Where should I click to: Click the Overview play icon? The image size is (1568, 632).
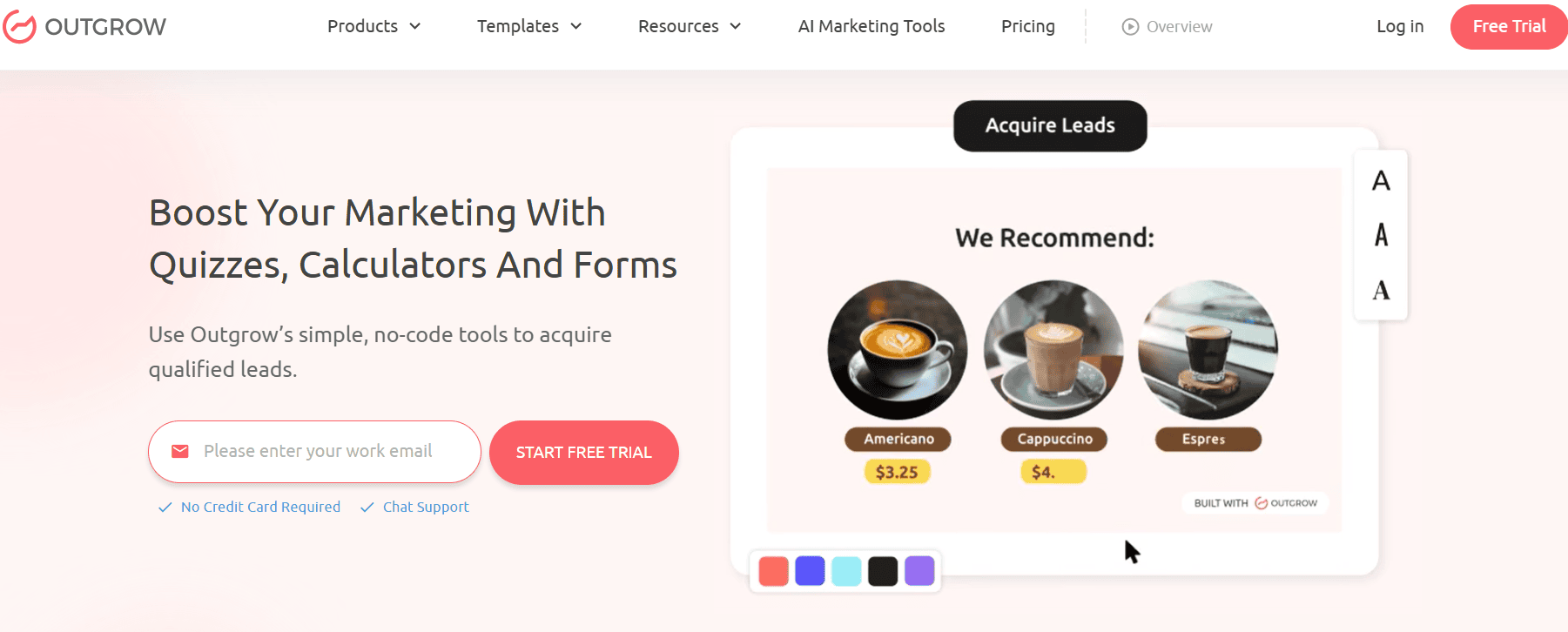[1130, 27]
